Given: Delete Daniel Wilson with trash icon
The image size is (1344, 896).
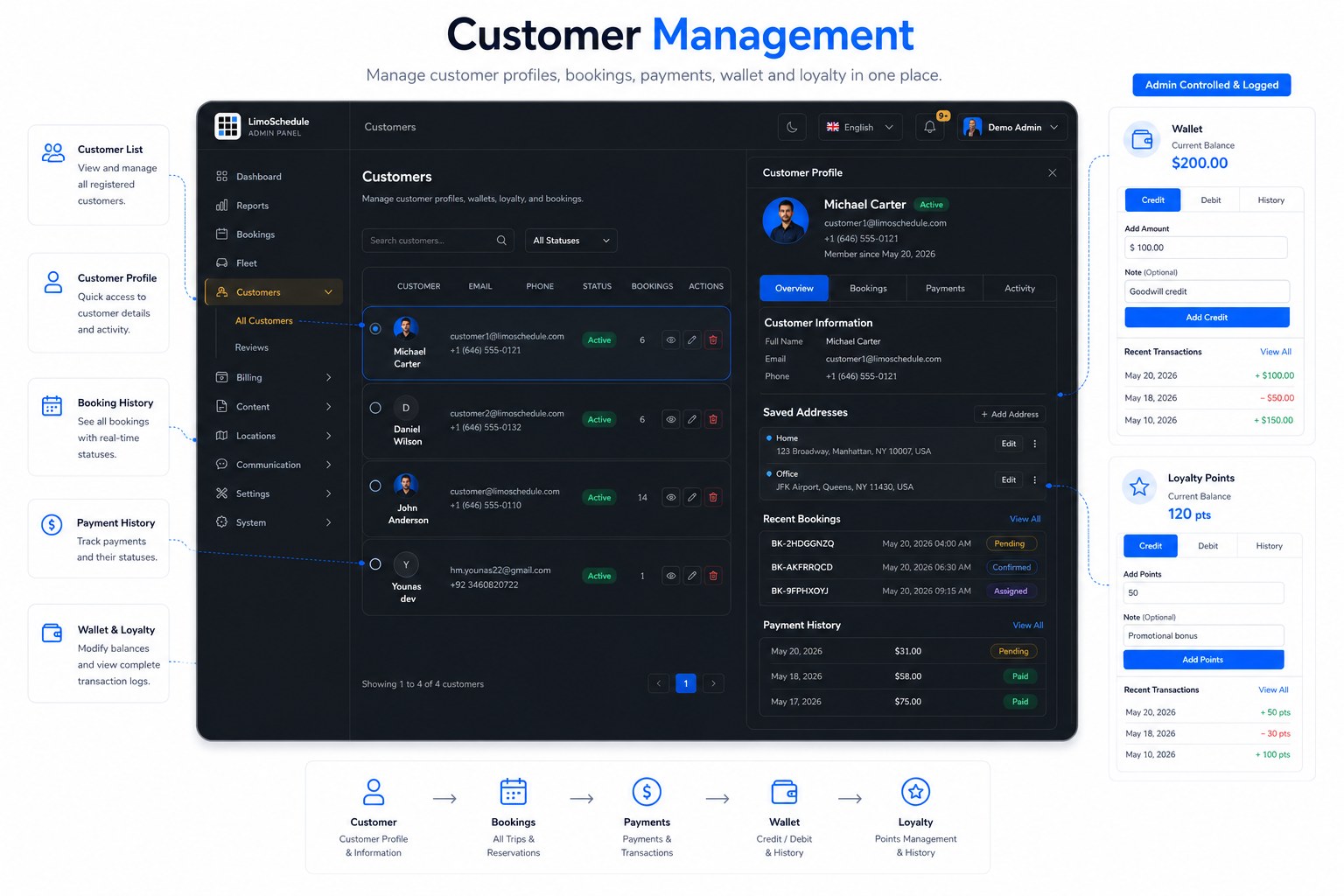Looking at the screenshot, I should coord(713,420).
